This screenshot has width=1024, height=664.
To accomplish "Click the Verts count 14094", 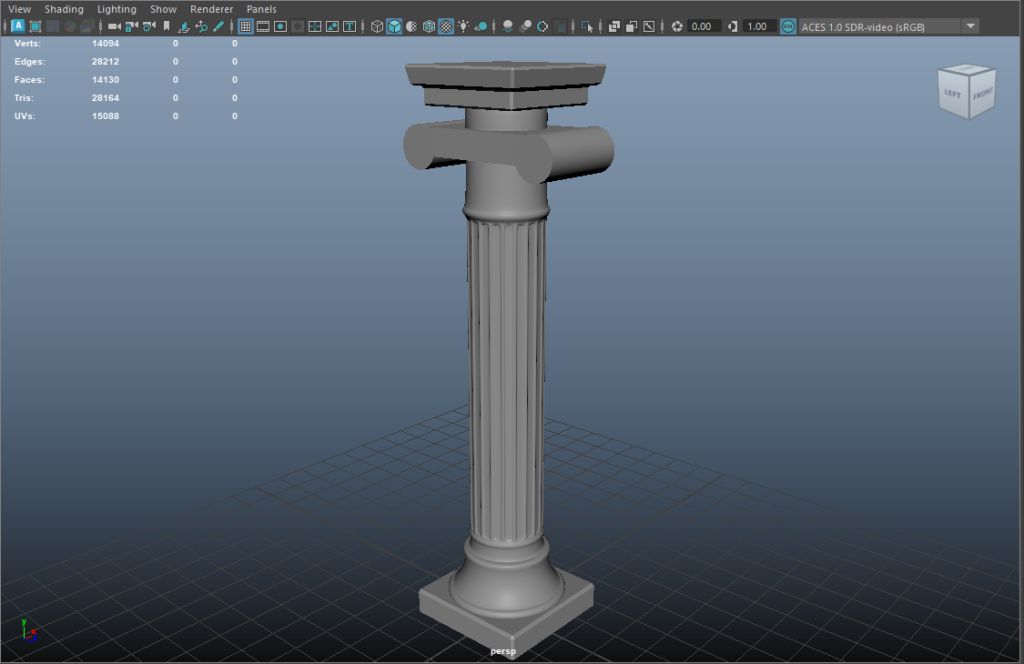I will click(105, 43).
